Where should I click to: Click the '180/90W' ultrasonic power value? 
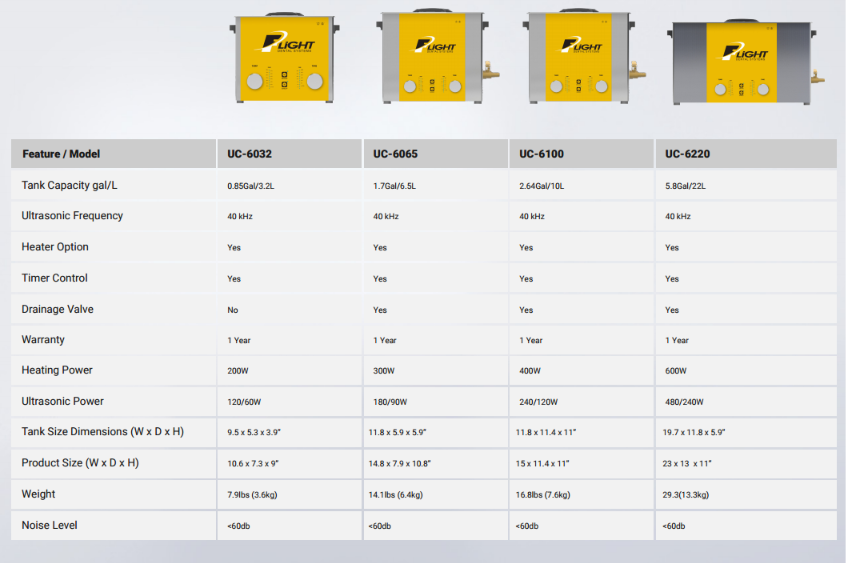pos(390,402)
